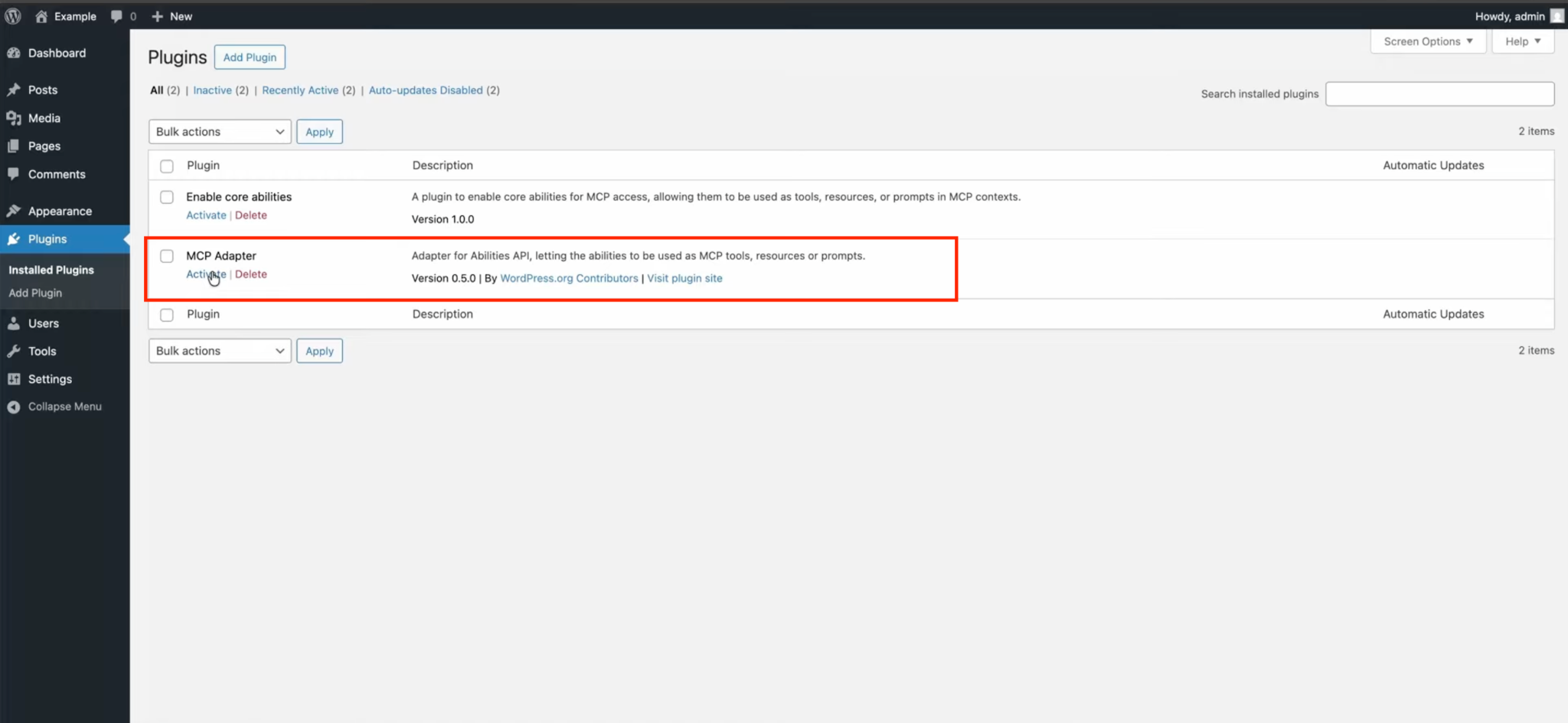The image size is (1568, 723).
Task: Click the admin avatar icon
Action: 1557,16
